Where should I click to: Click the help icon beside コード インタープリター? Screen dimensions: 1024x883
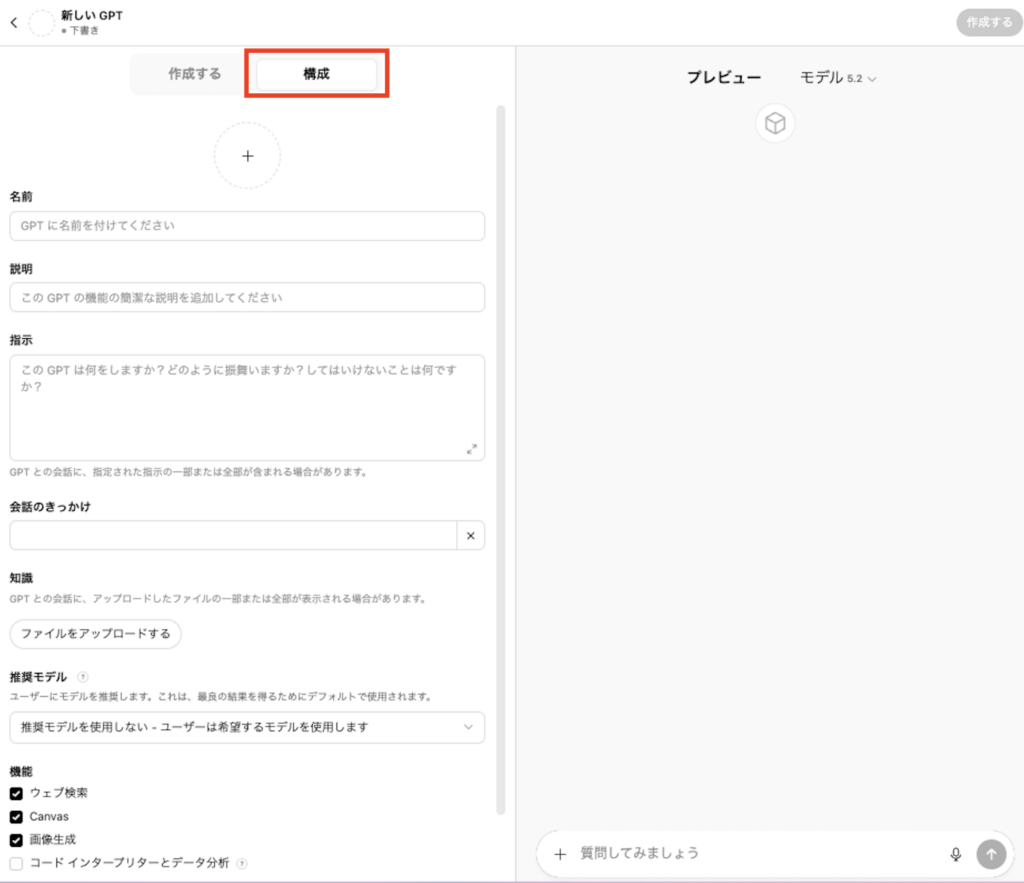(x=242, y=863)
